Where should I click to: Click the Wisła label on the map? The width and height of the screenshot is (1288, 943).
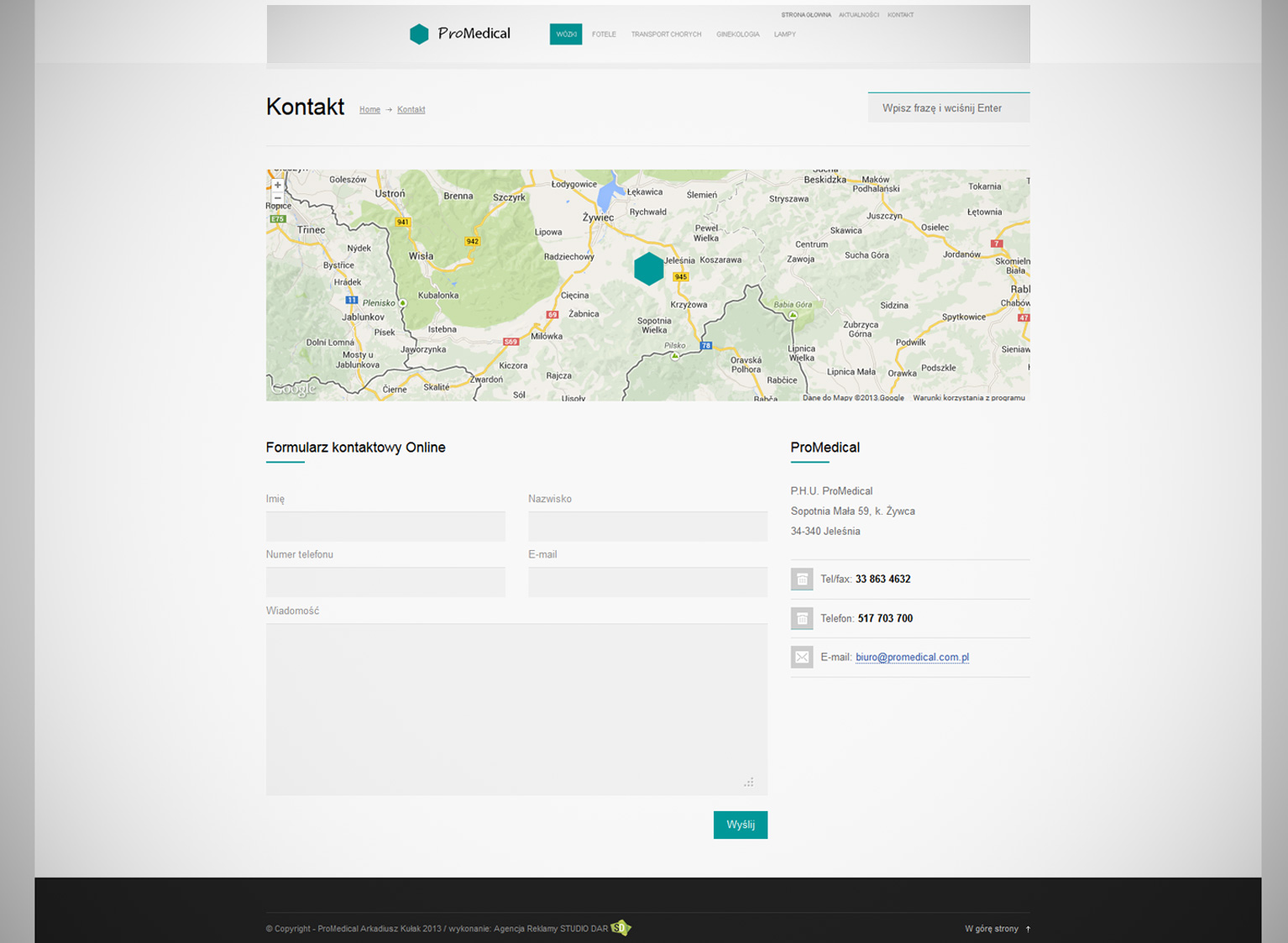(x=421, y=256)
